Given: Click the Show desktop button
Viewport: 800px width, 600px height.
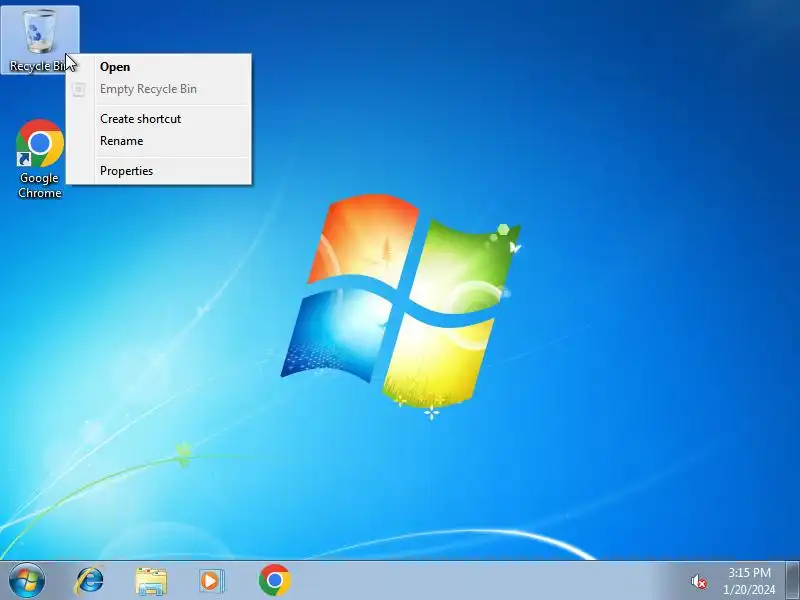Looking at the screenshot, I should pos(793,581).
